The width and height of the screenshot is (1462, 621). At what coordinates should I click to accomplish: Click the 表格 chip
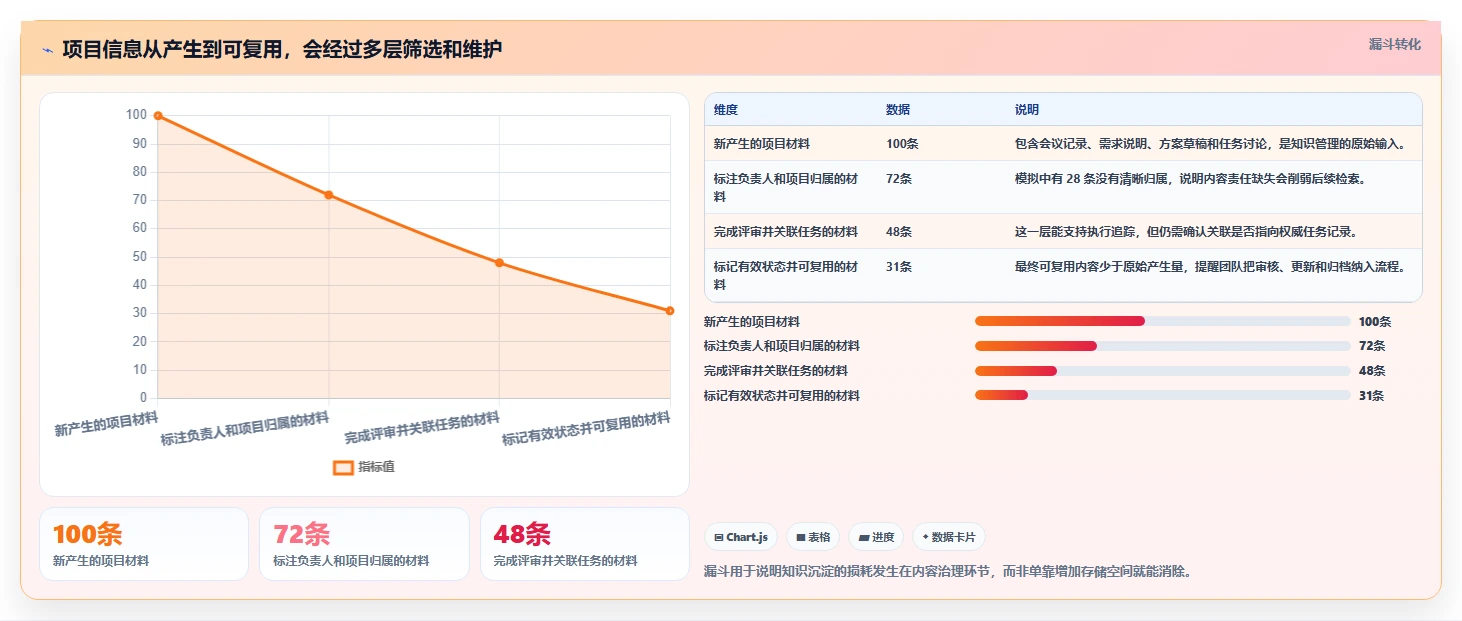(813, 537)
